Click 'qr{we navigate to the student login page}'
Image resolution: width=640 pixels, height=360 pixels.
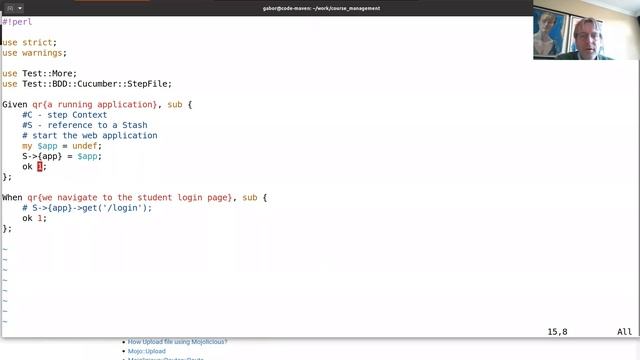pos(130,198)
